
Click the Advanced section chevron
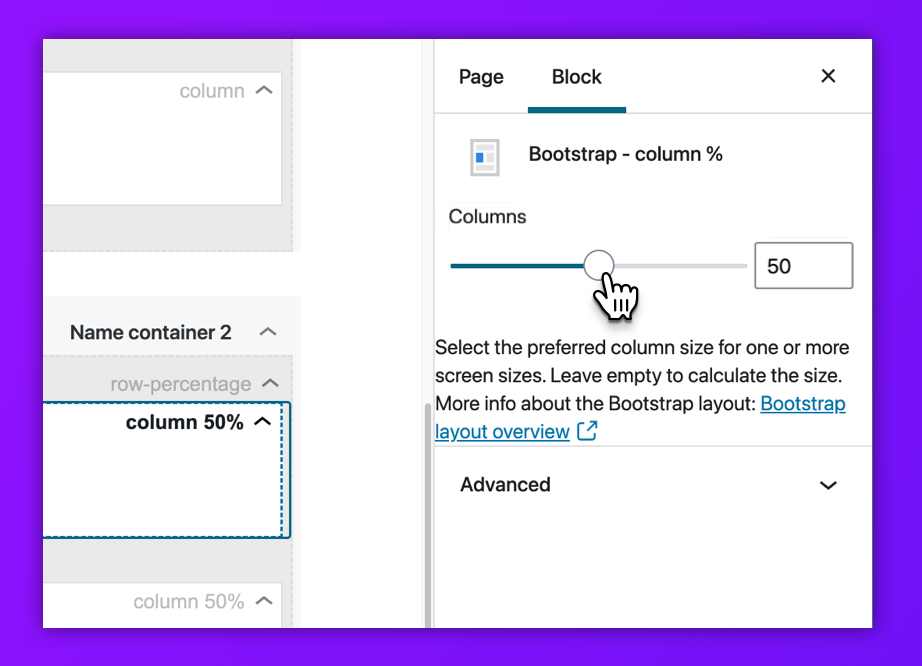[828, 485]
